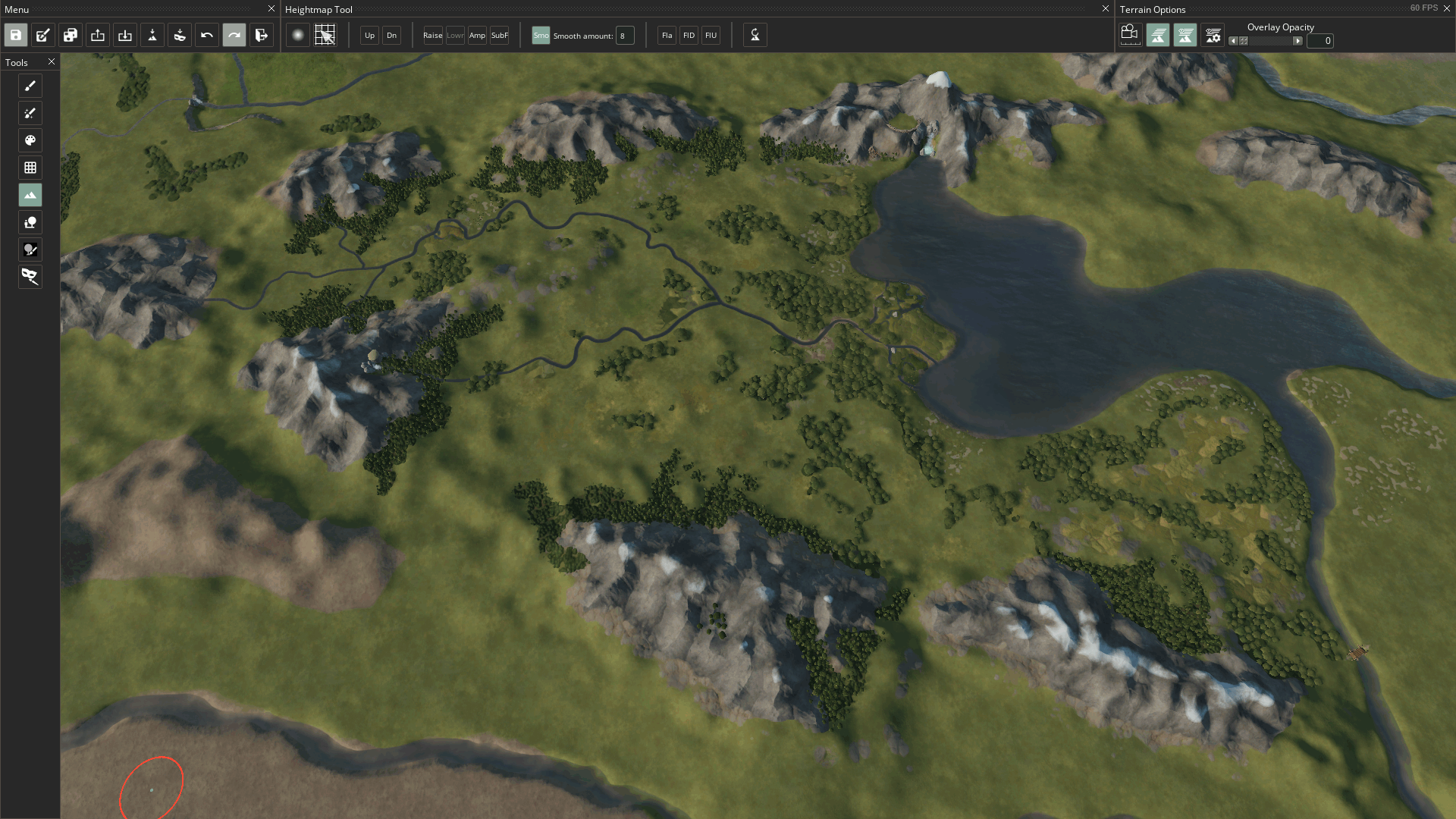Select the magic brush tool
The image size is (1456, 819).
tap(30, 113)
